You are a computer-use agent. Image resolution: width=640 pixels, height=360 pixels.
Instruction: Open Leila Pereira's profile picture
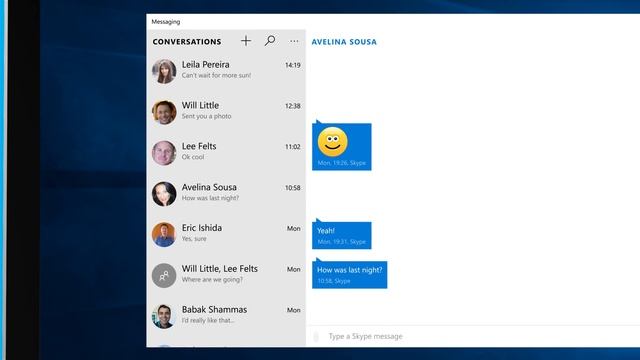[164, 71]
